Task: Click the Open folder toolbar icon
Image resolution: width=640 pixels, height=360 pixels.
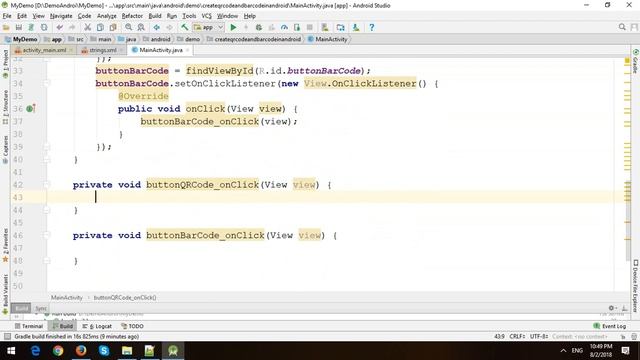Action: (6, 27)
